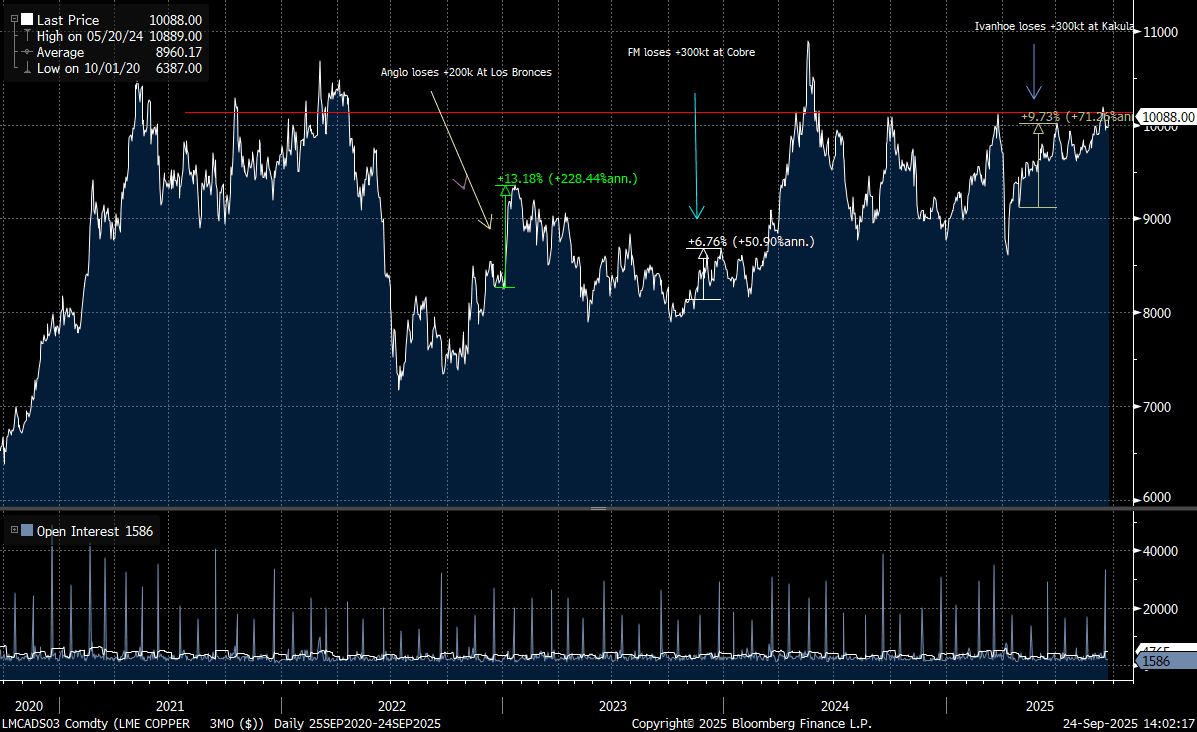Click the red horizontal resistance line
This screenshot has width=1197, height=732.
coord(600,113)
